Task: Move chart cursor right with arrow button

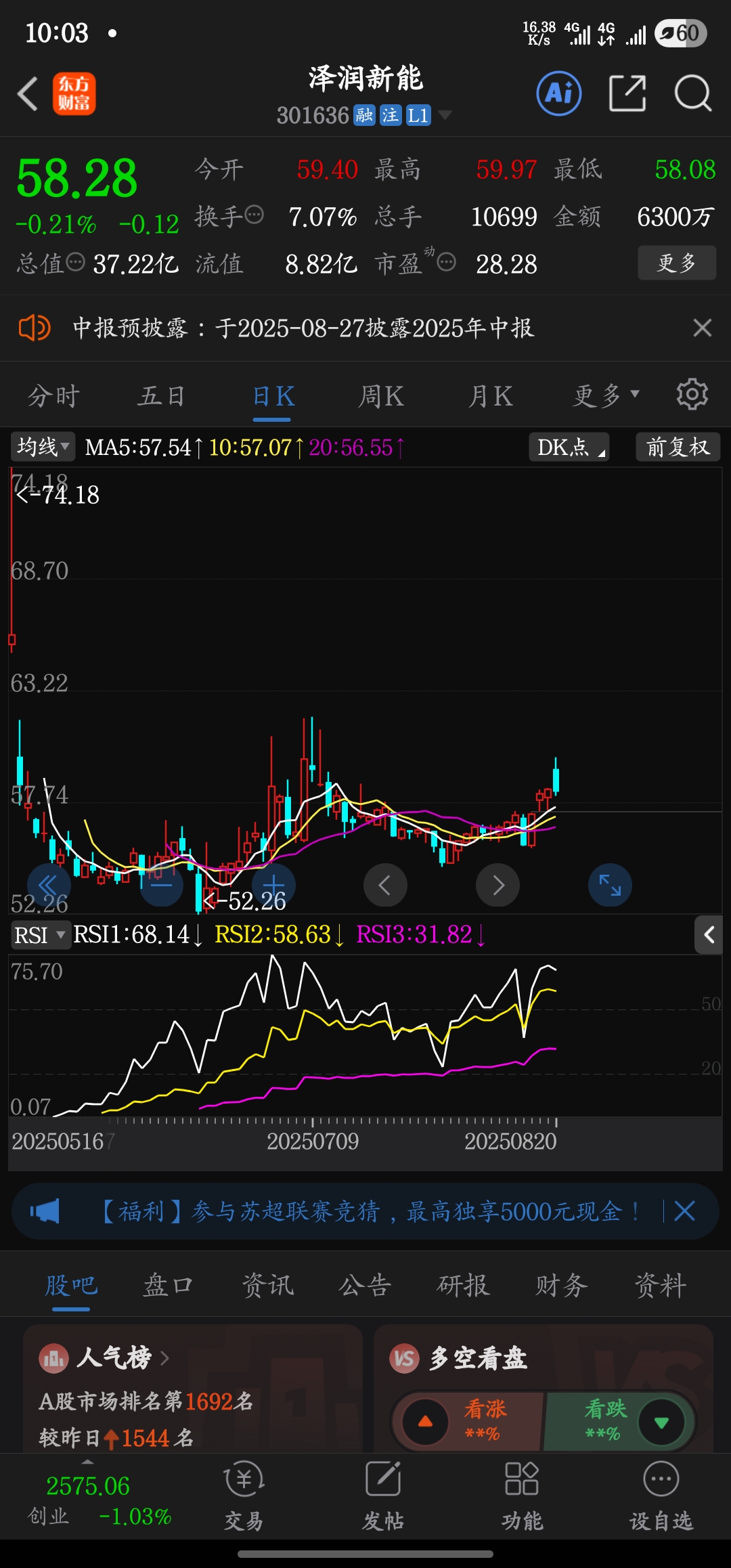Action: click(x=497, y=885)
